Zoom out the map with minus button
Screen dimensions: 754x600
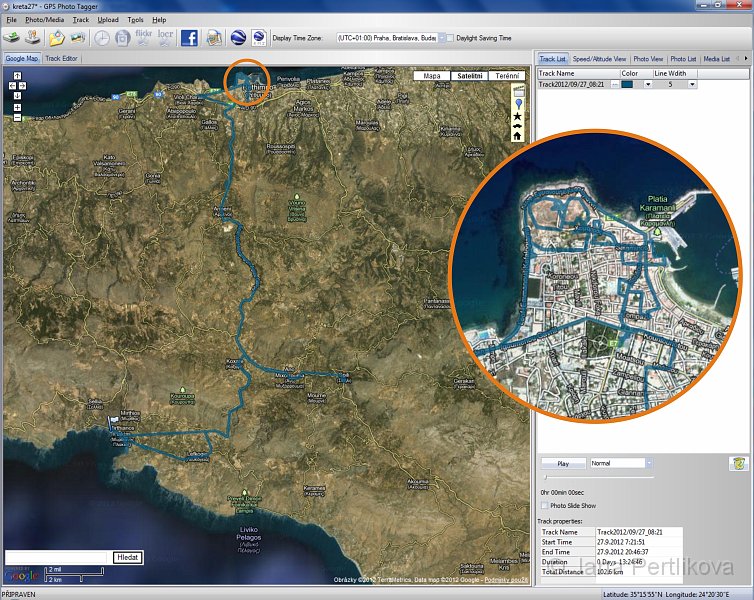pyautogui.click(x=17, y=117)
